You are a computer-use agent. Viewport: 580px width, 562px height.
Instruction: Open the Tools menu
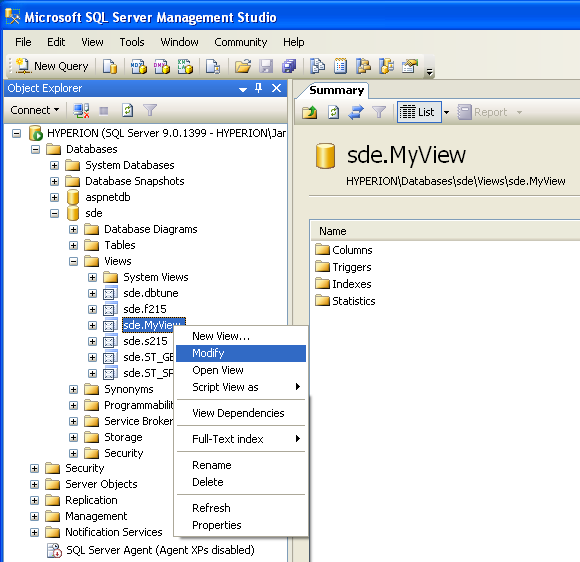[132, 42]
